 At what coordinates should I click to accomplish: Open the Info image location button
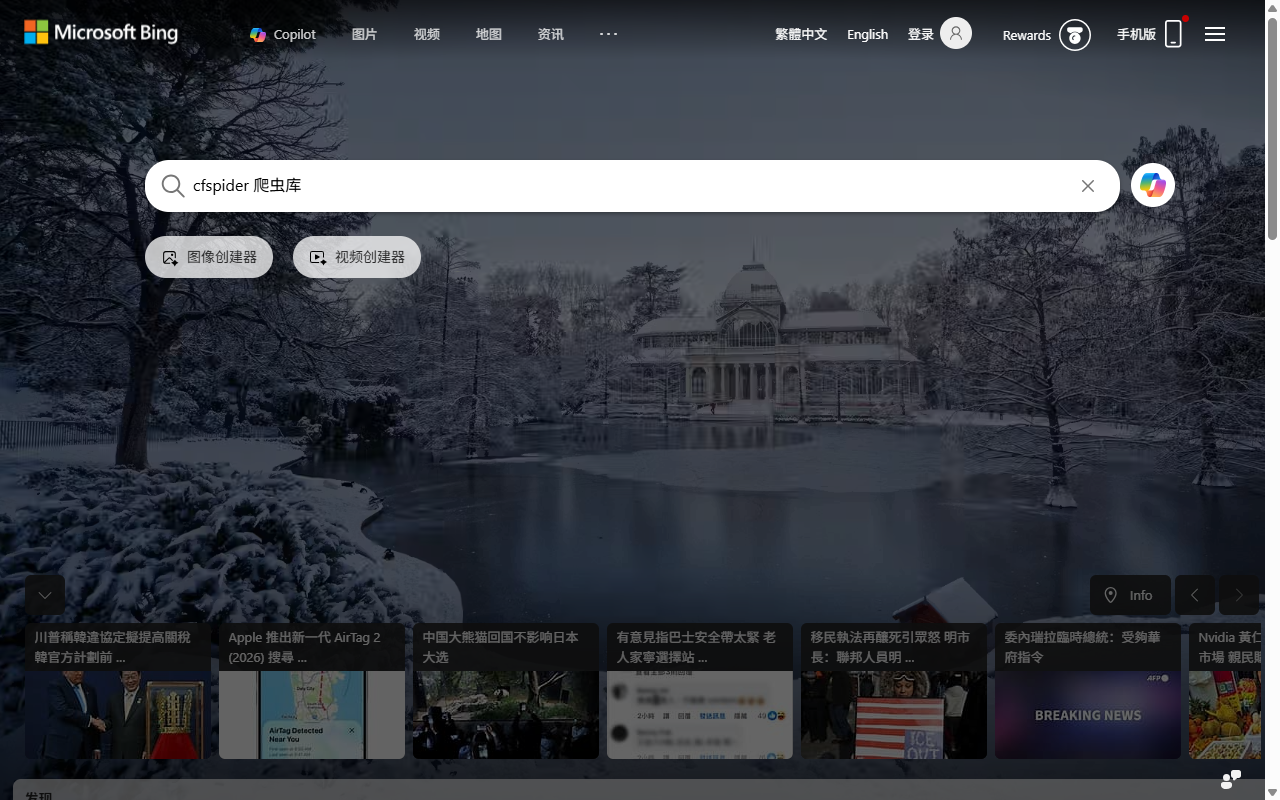coord(1129,595)
